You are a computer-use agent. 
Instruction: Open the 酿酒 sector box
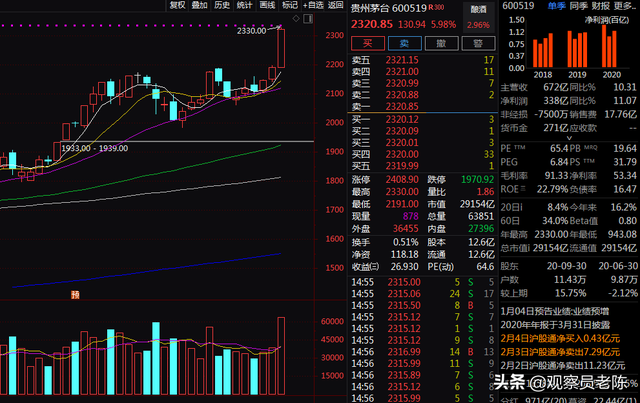(478, 17)
